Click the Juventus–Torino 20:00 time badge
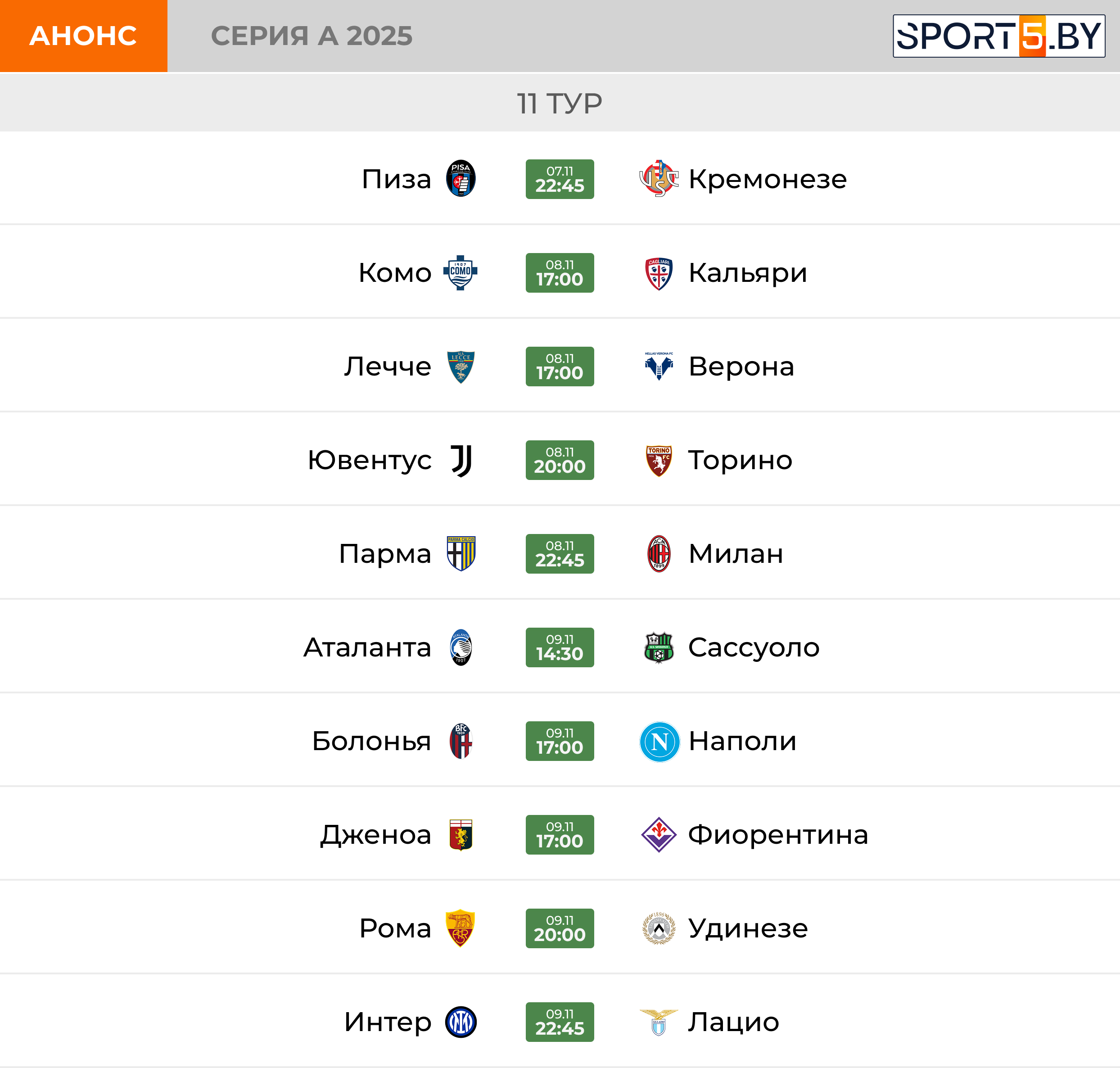The width and height of the screenshot is (1120, 1068). pos(560,460)
